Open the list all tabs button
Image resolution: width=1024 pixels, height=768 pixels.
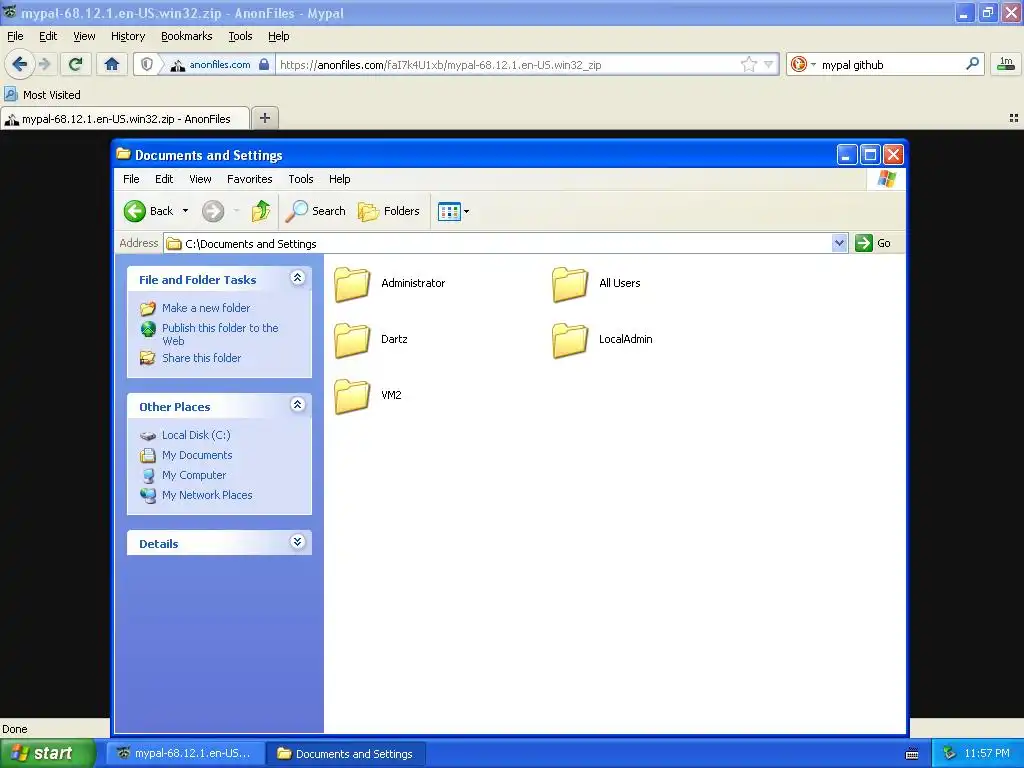pyautogui.click(x=1014, y=118)
